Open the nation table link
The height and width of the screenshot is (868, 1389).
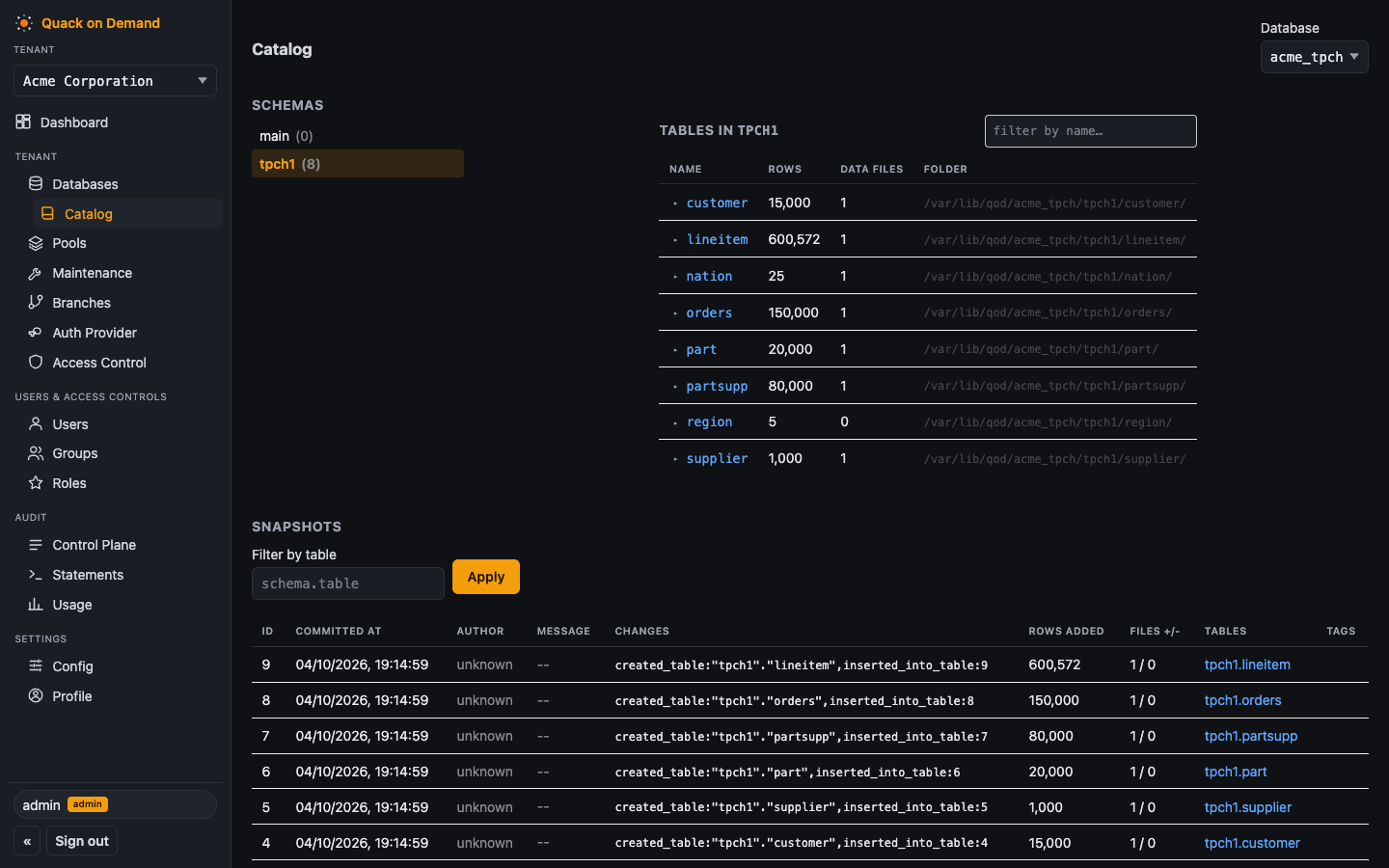(x=709, y=276)
